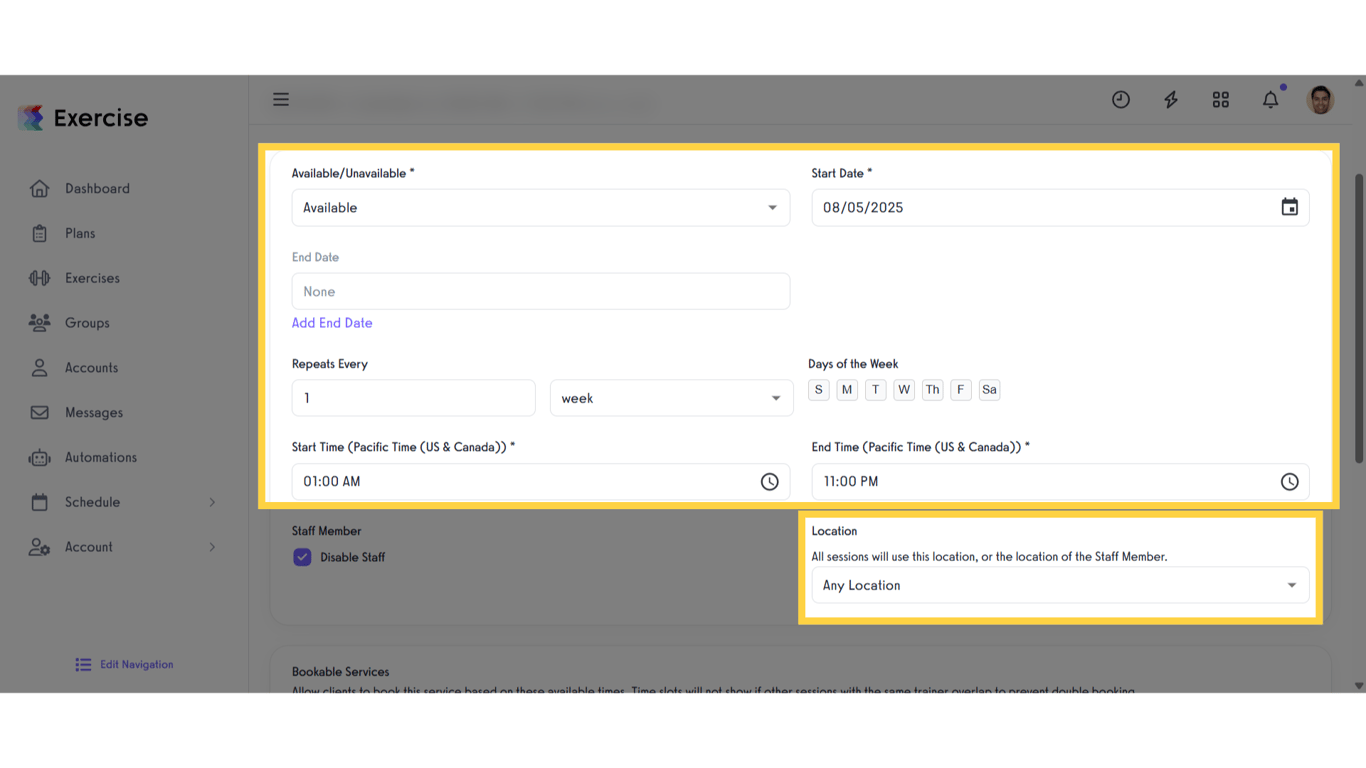This screenshot has height=768, width=1366.
Task: Click the Add End Date link
Action: click(332, 322)
